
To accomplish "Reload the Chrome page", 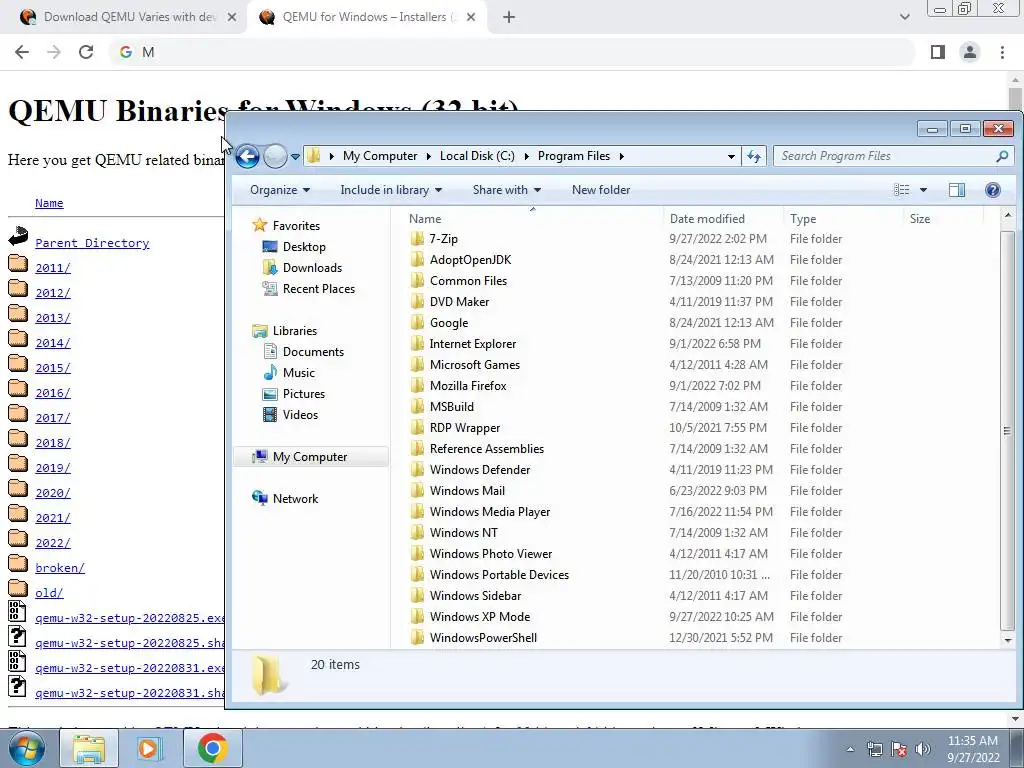I will [x=86, y=52].
